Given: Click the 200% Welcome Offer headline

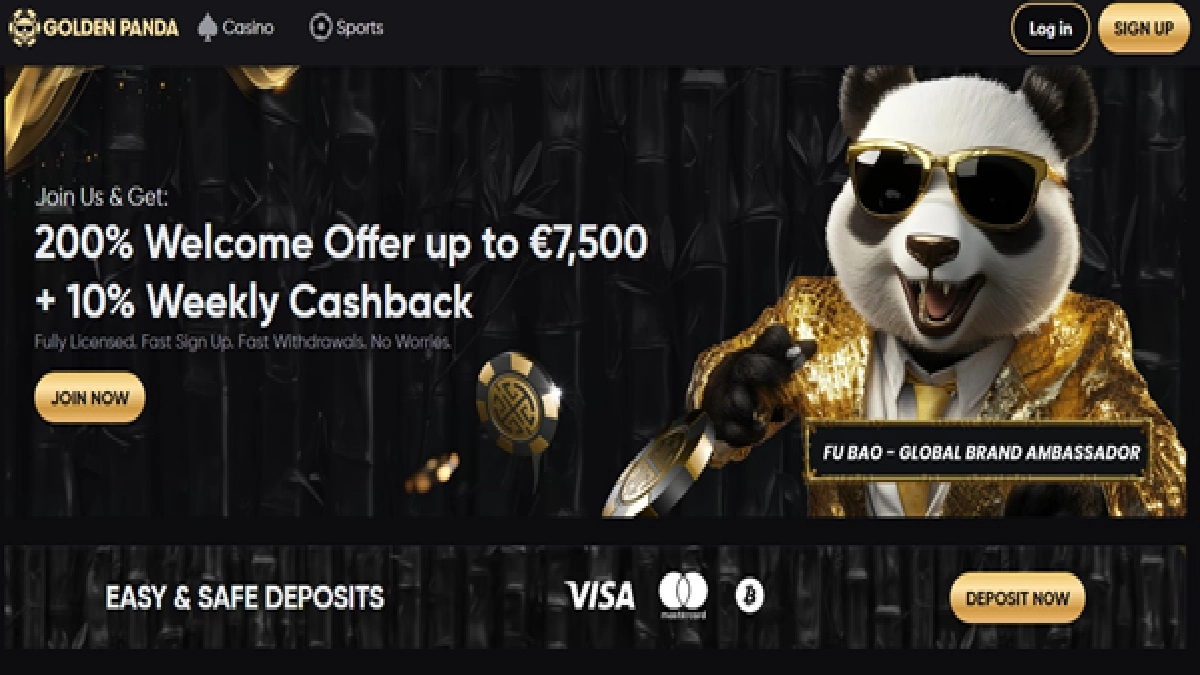Looking at the screenshot, I should tap(341, 244).
